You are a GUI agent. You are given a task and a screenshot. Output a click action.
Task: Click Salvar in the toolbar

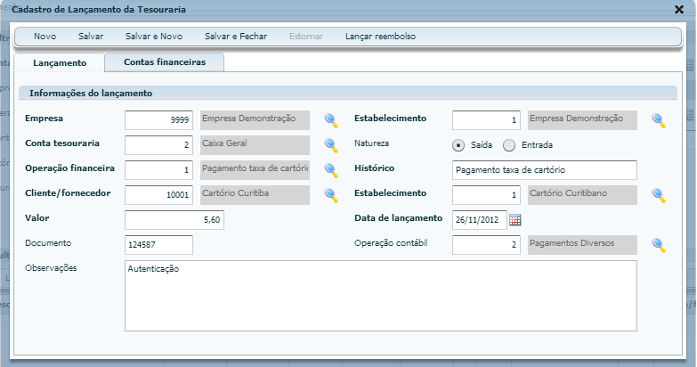tap(91, 36)
